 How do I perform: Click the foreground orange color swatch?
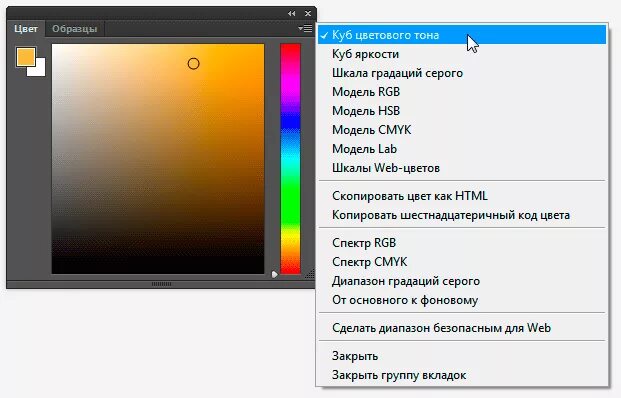coord(26,57)
